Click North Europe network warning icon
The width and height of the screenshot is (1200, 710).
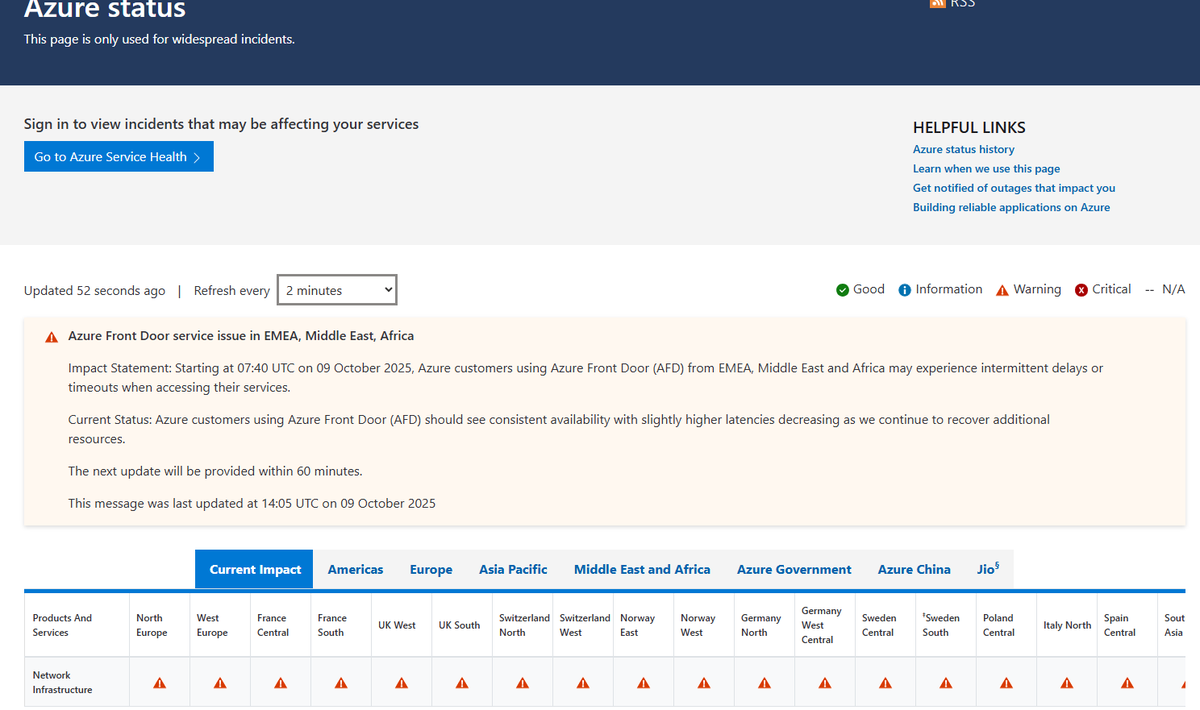point(159,683)
